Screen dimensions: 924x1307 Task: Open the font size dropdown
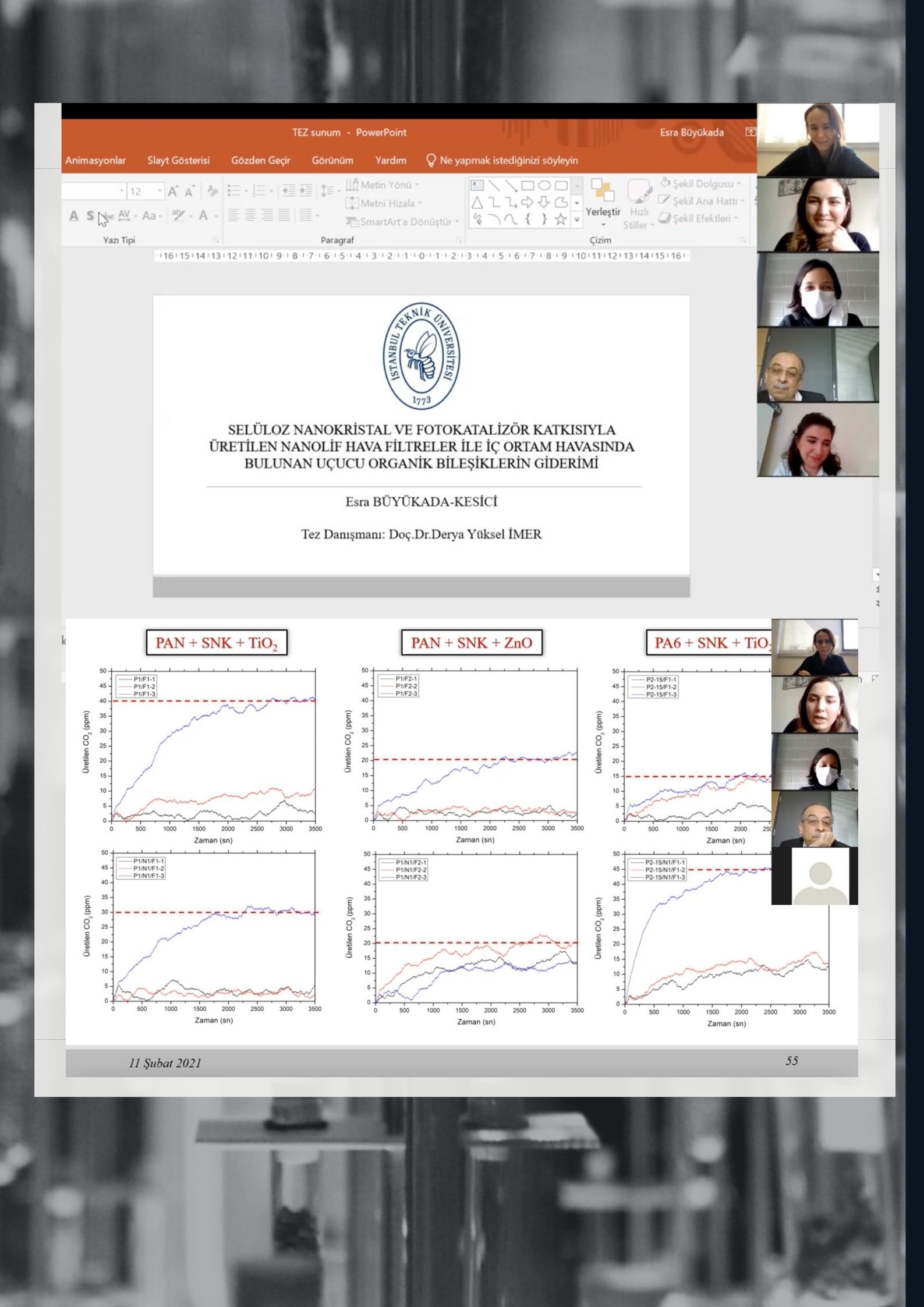(160, 192)
